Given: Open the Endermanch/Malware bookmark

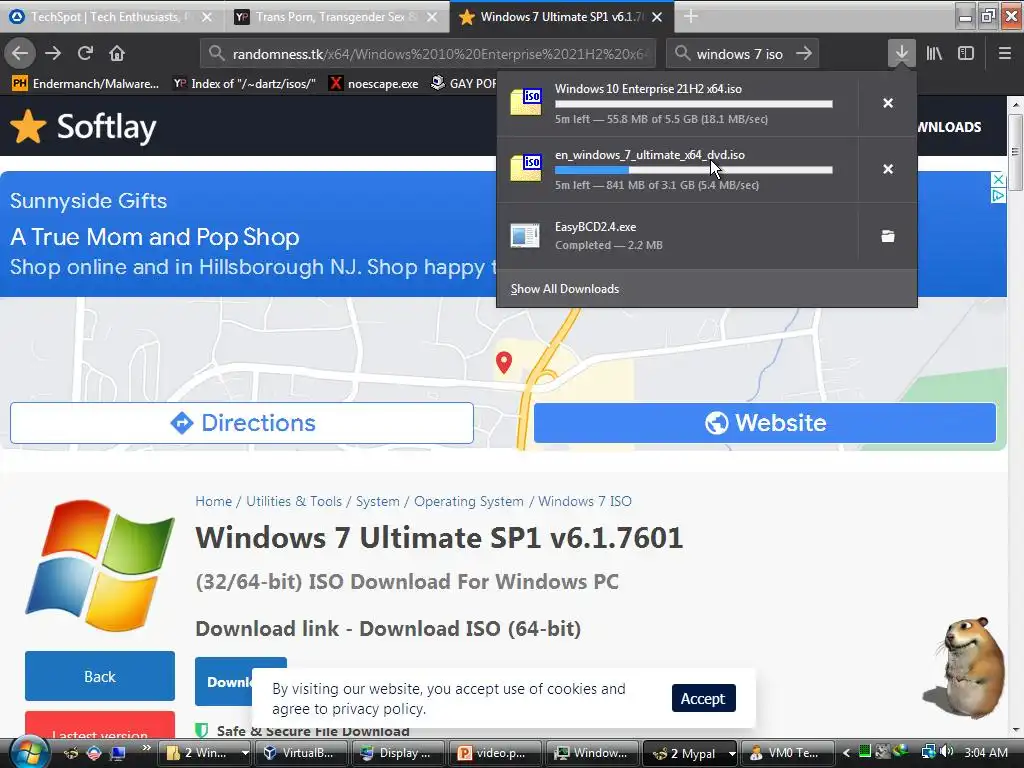Looking at the screenshot, I should tap(86, 84).
